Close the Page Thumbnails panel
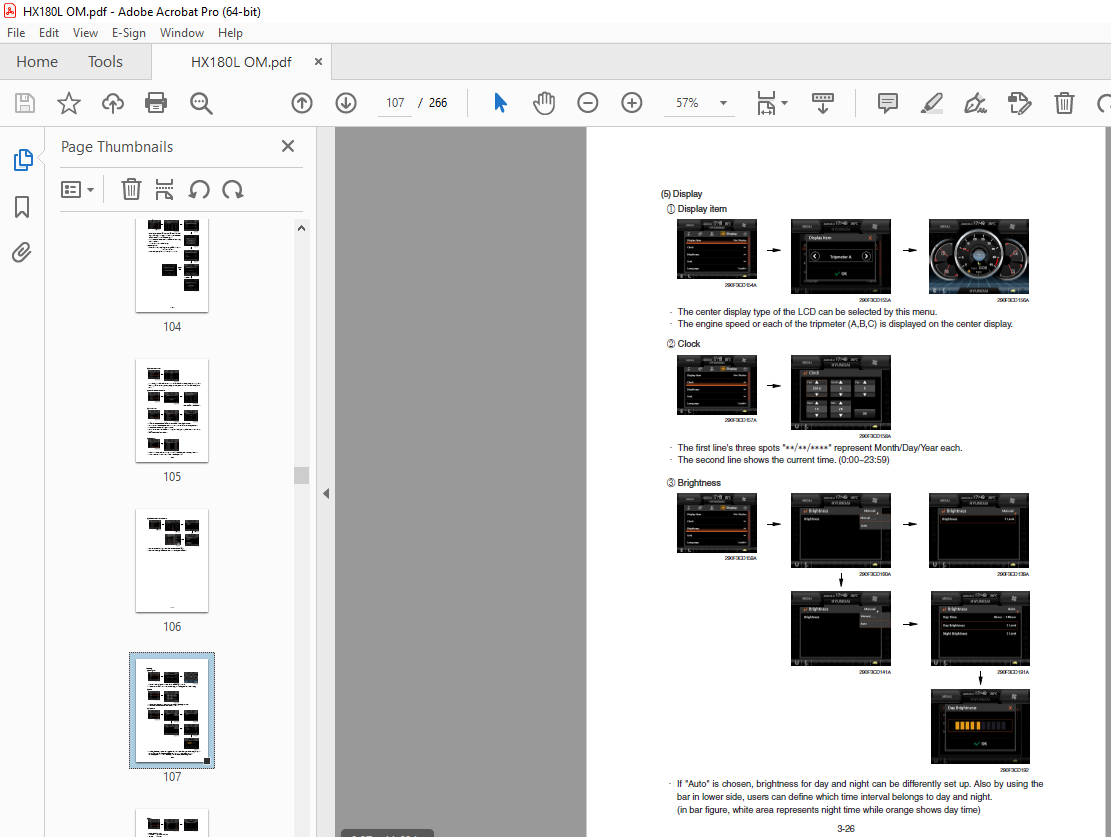1111x837 pixels. pos(288,146)
